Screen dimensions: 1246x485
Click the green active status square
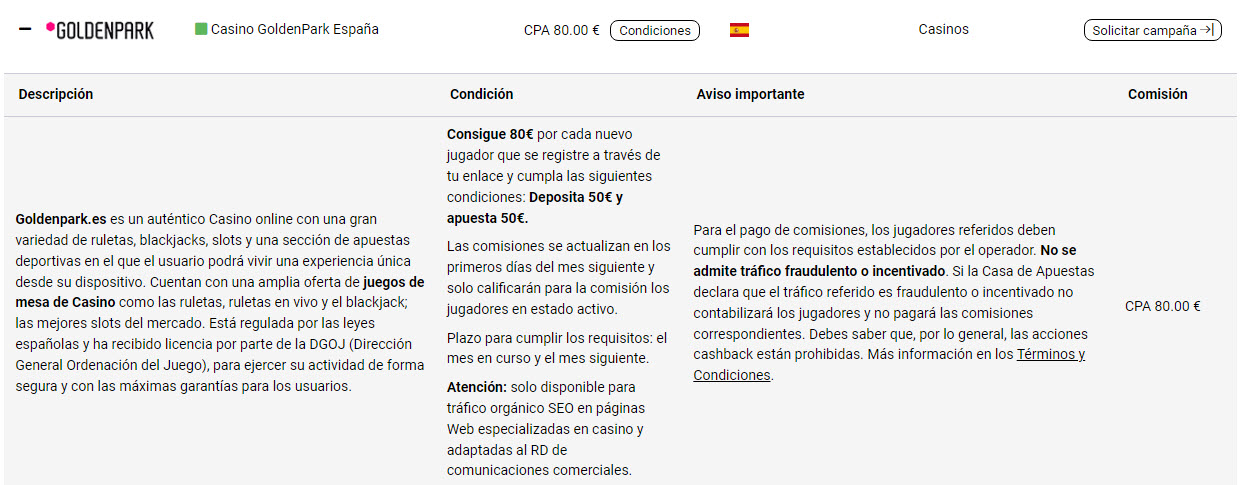[200, 29]
